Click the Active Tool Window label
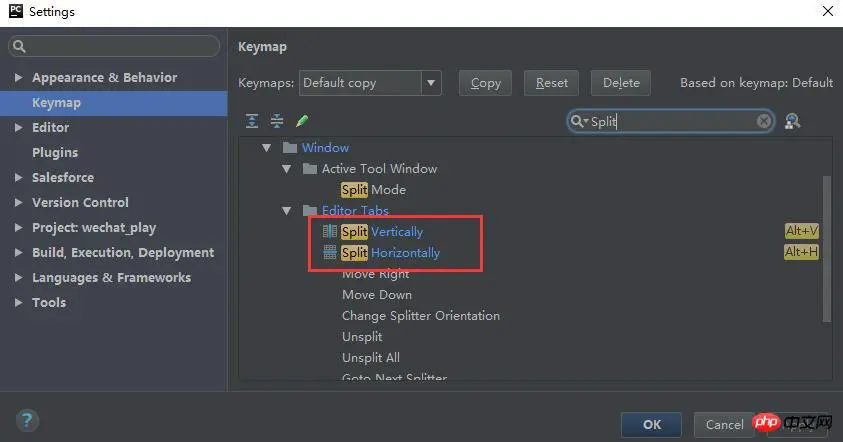This screenshot has height=442, width=843. coord(380,169)
